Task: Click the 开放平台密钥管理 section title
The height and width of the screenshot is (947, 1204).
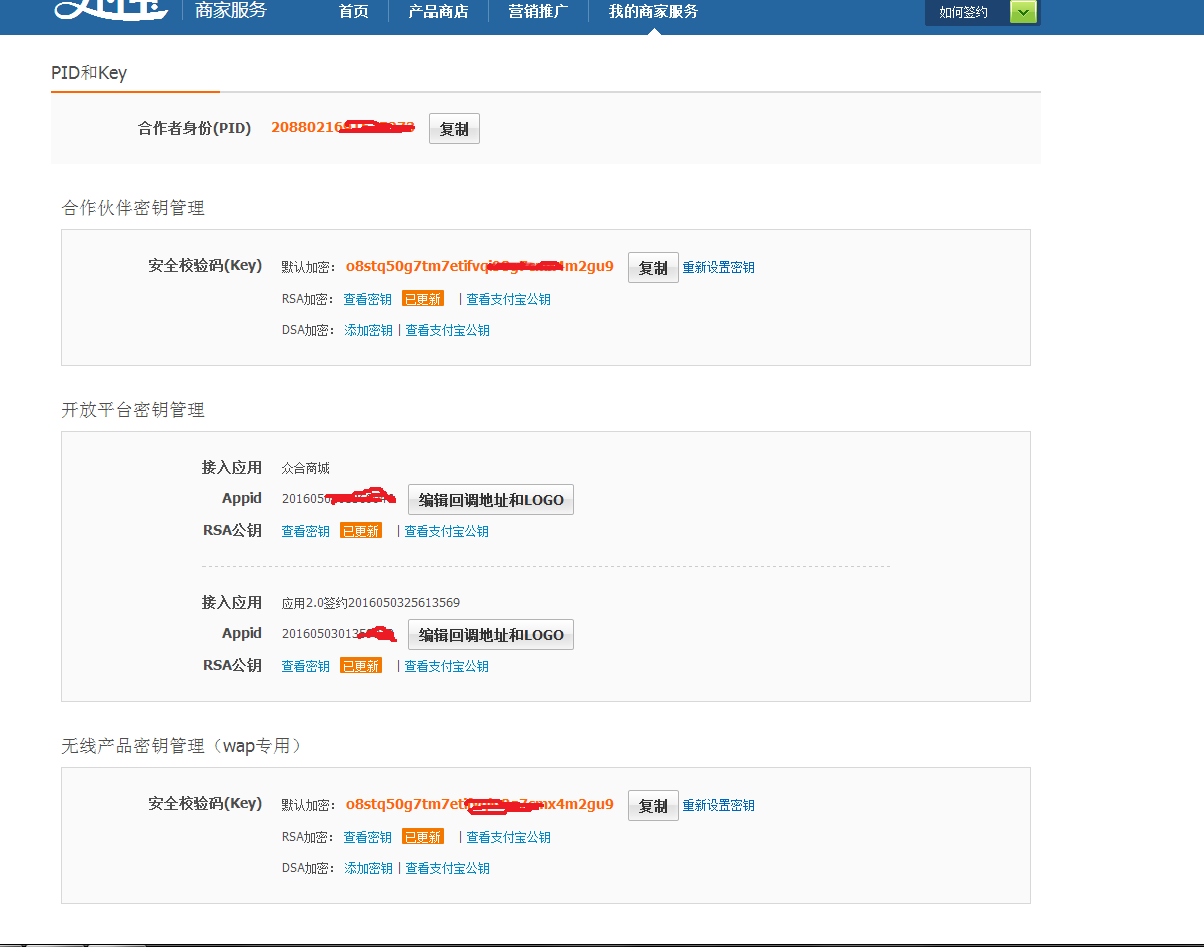Action: tap(133, 410)
